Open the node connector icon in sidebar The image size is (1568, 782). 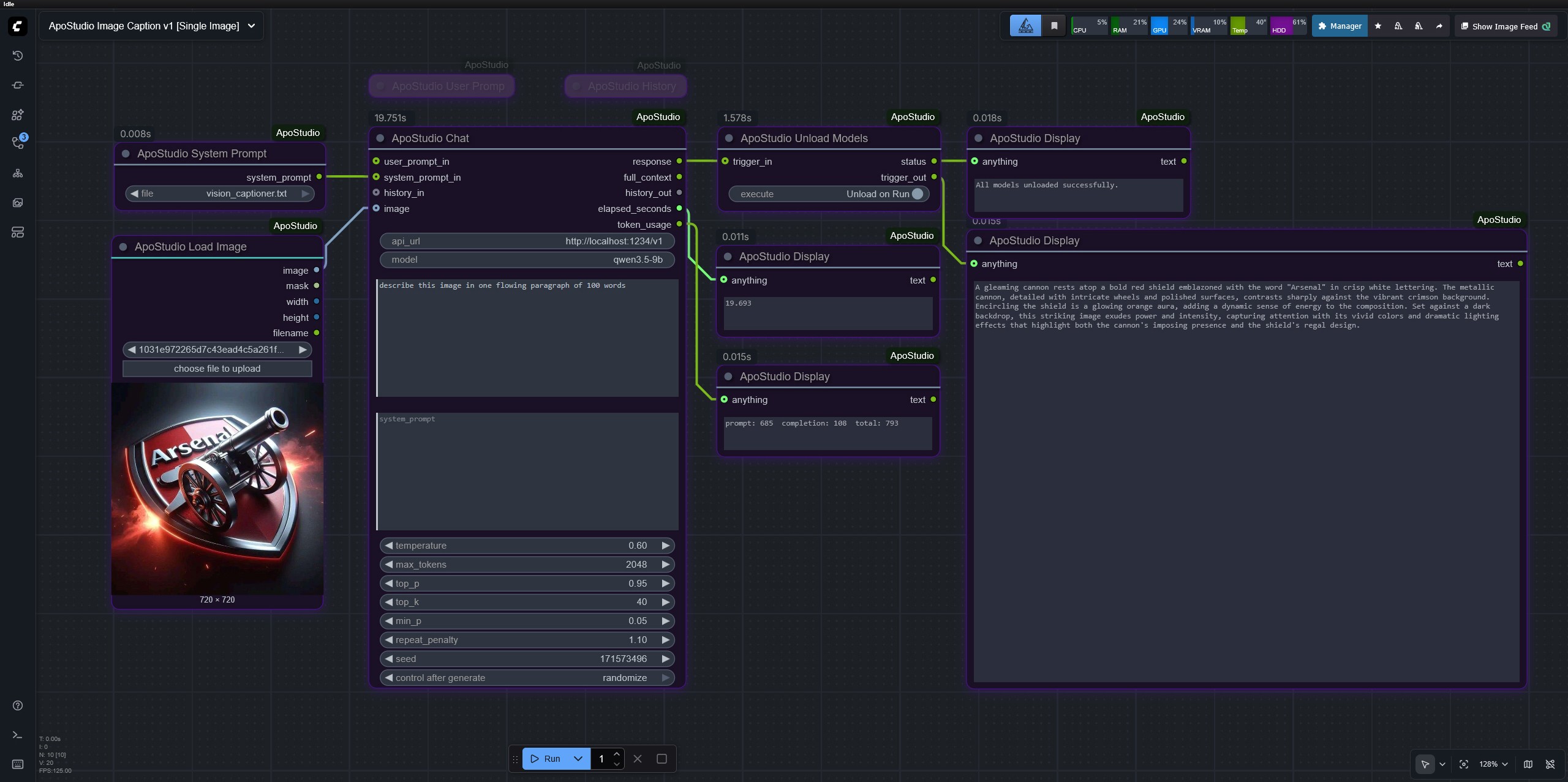pyautogui.click(x=18, y=85)
